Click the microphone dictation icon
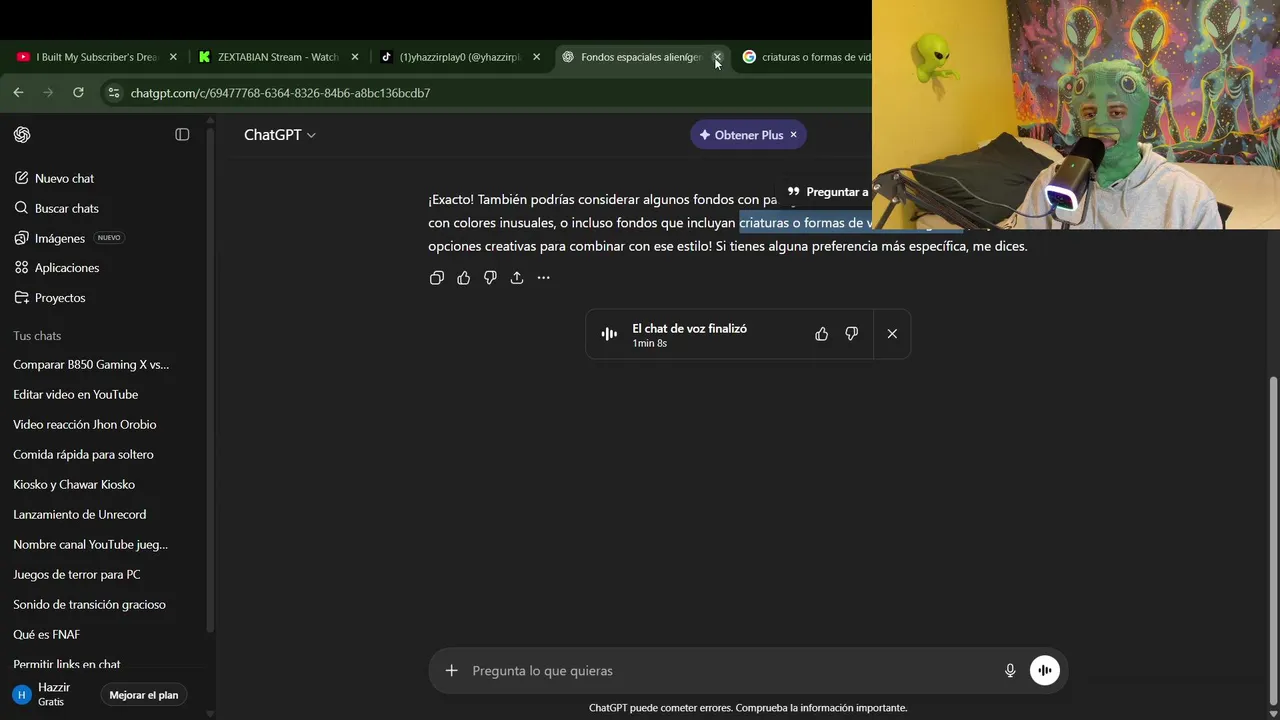The height and width of the screenshot is (720, 1280). [x=1010, y=671]
